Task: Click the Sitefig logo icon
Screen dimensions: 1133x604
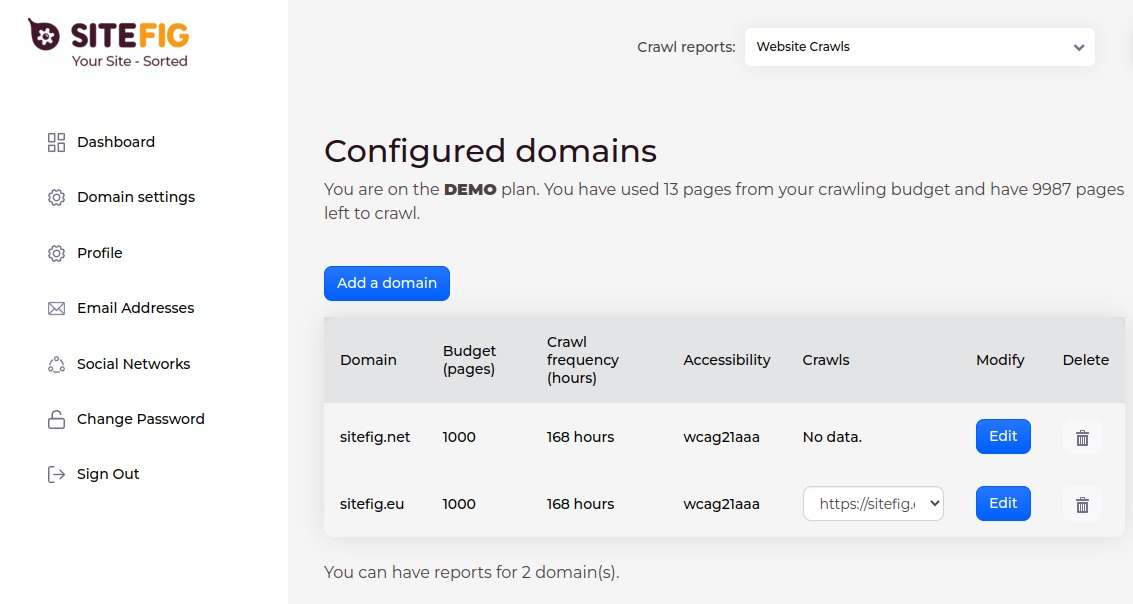Action: pyautogui.click(x=44, y=35)
